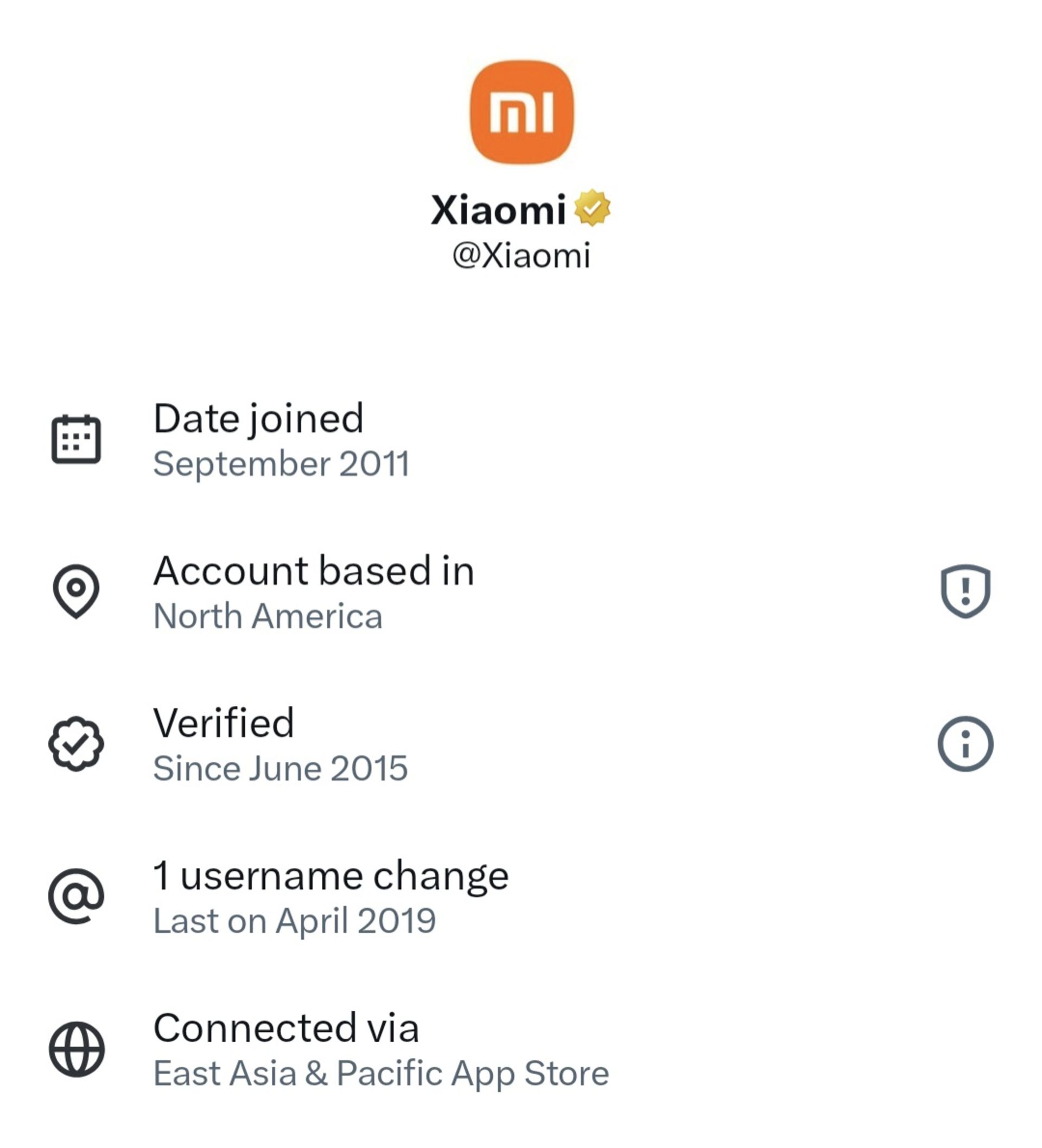
Task: Click the @ symbol username icon
Action: [77, 896]
